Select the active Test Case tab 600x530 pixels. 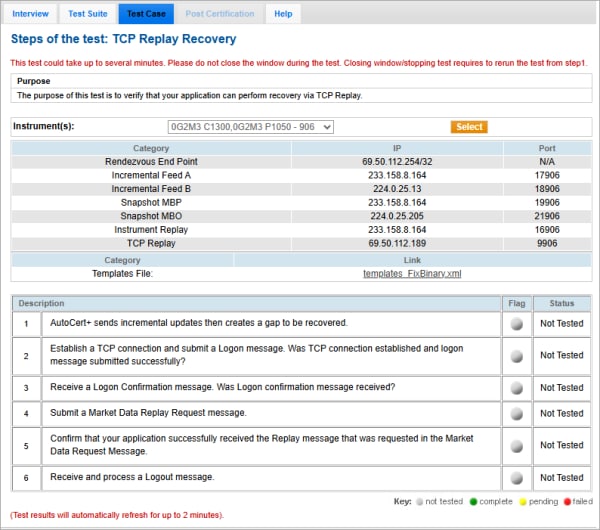146,14
